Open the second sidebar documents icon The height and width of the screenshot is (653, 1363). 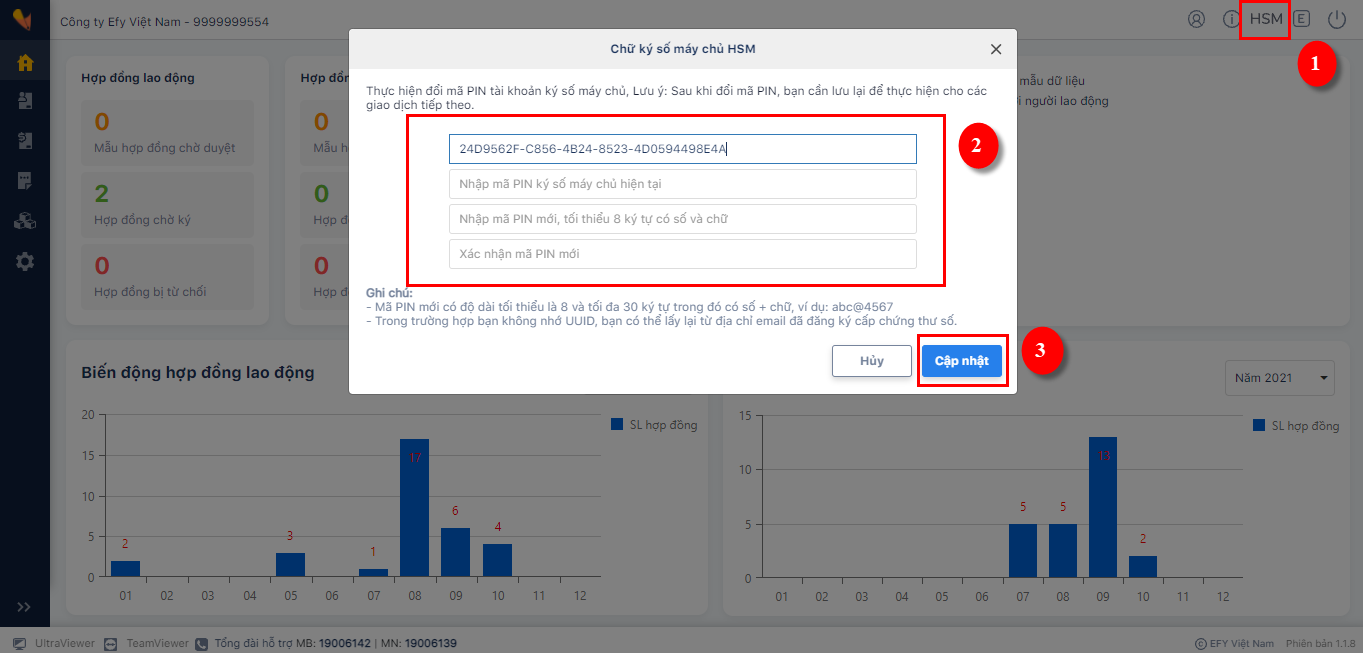click(x=25, y=141)
